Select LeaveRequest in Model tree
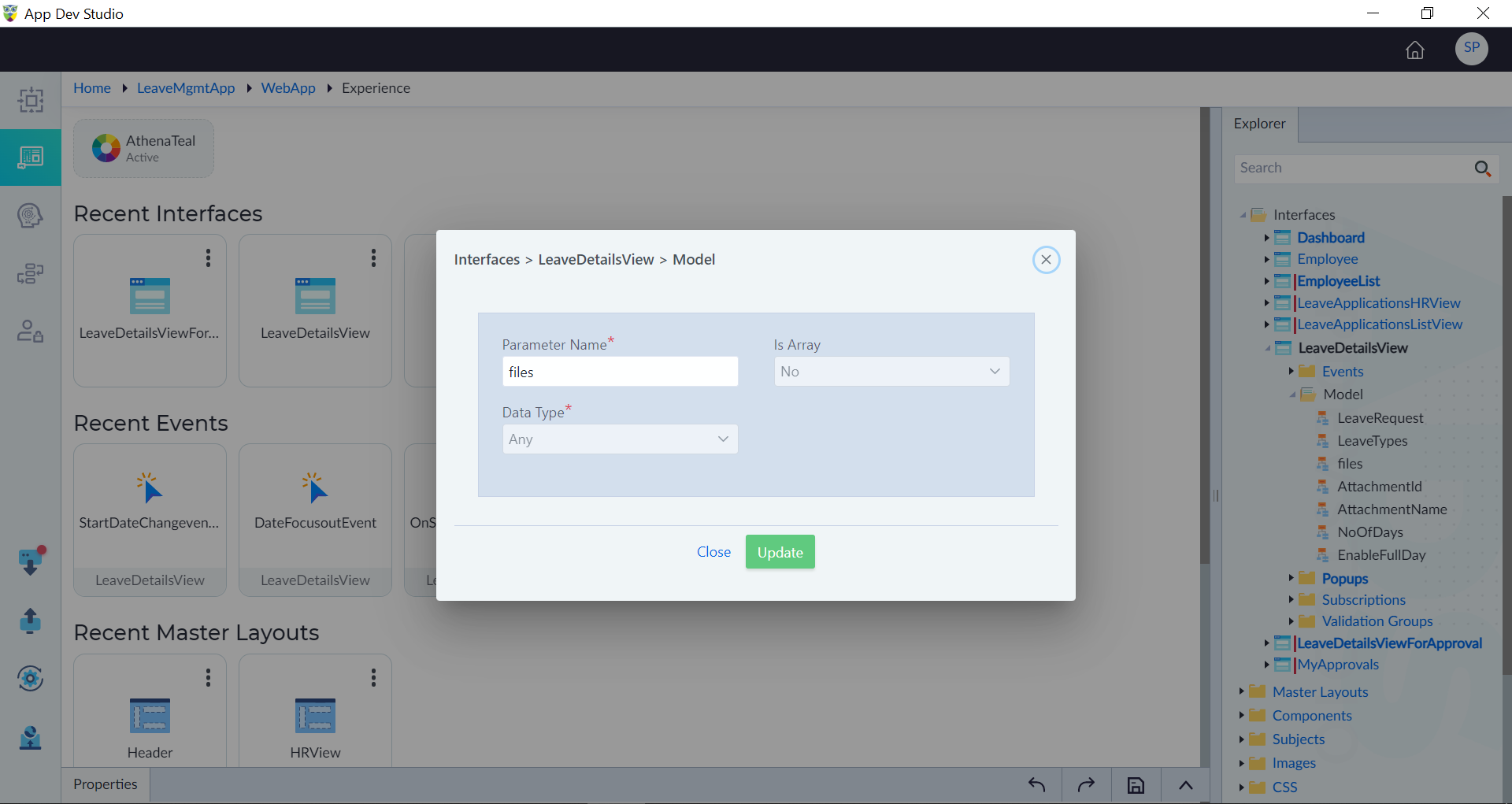 point(1380,418)
